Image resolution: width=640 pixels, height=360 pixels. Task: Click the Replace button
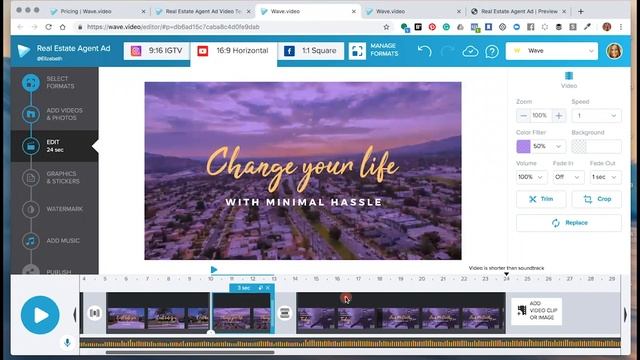tap(569, 223)
